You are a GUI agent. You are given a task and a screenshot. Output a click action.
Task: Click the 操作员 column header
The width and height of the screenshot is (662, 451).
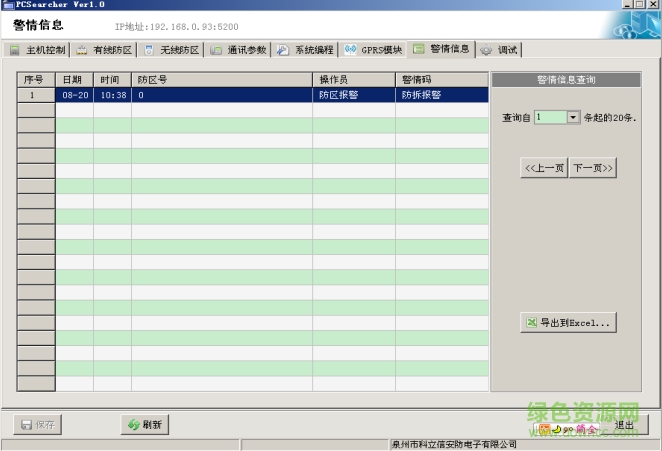pos(354,80)
